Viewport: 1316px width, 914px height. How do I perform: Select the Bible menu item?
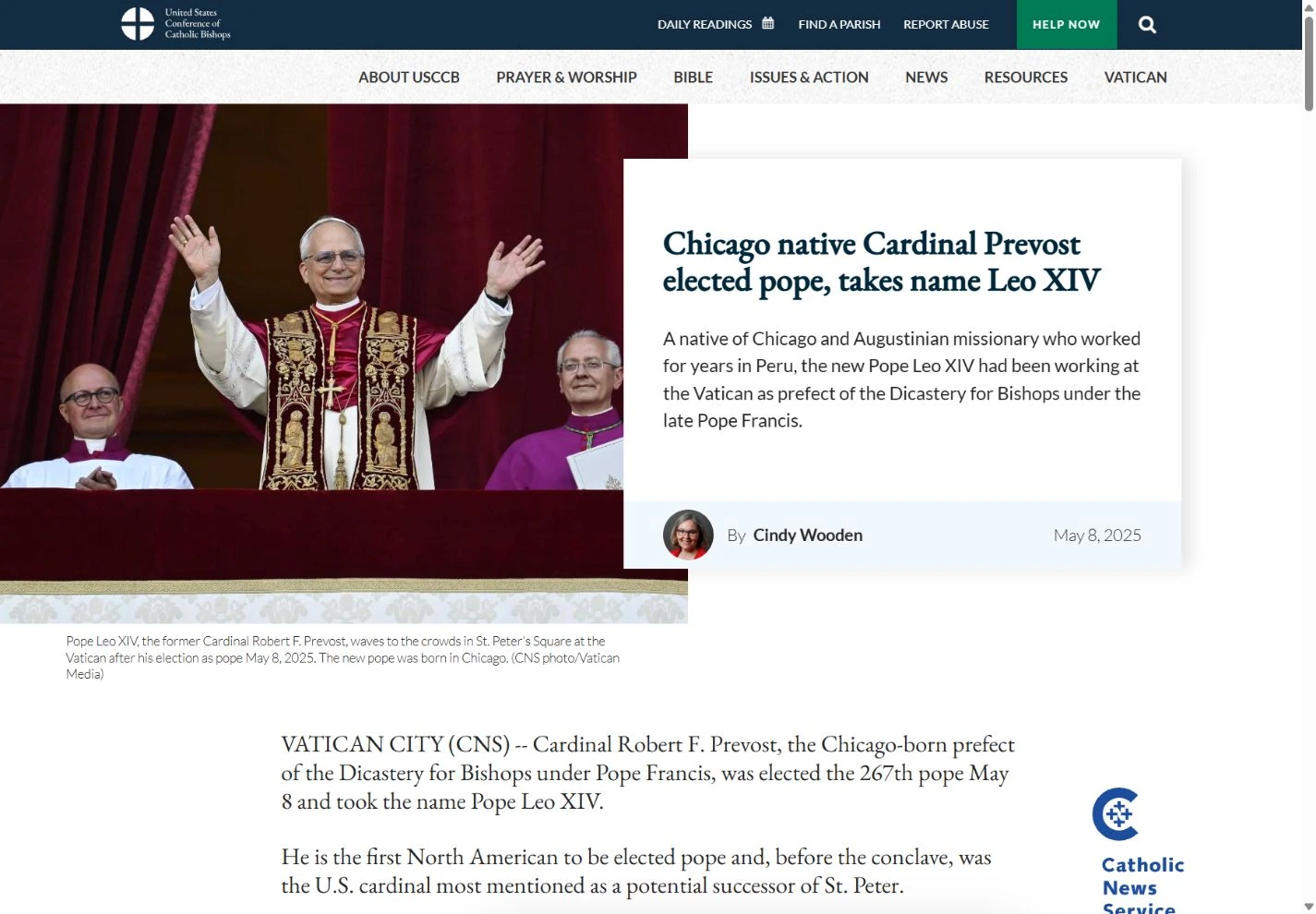coord(693,78)
